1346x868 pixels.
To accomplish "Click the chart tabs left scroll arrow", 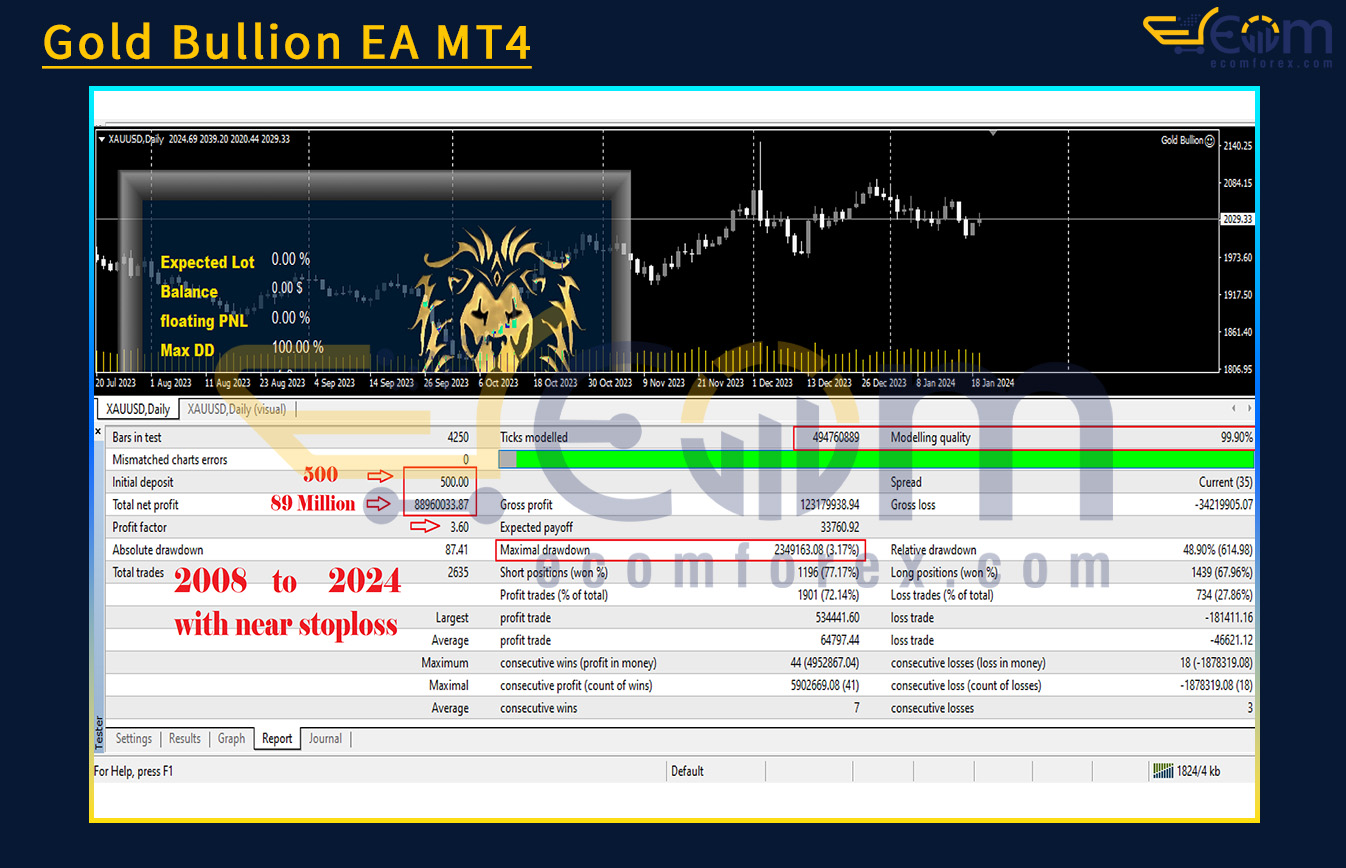I will (1234, 409).
